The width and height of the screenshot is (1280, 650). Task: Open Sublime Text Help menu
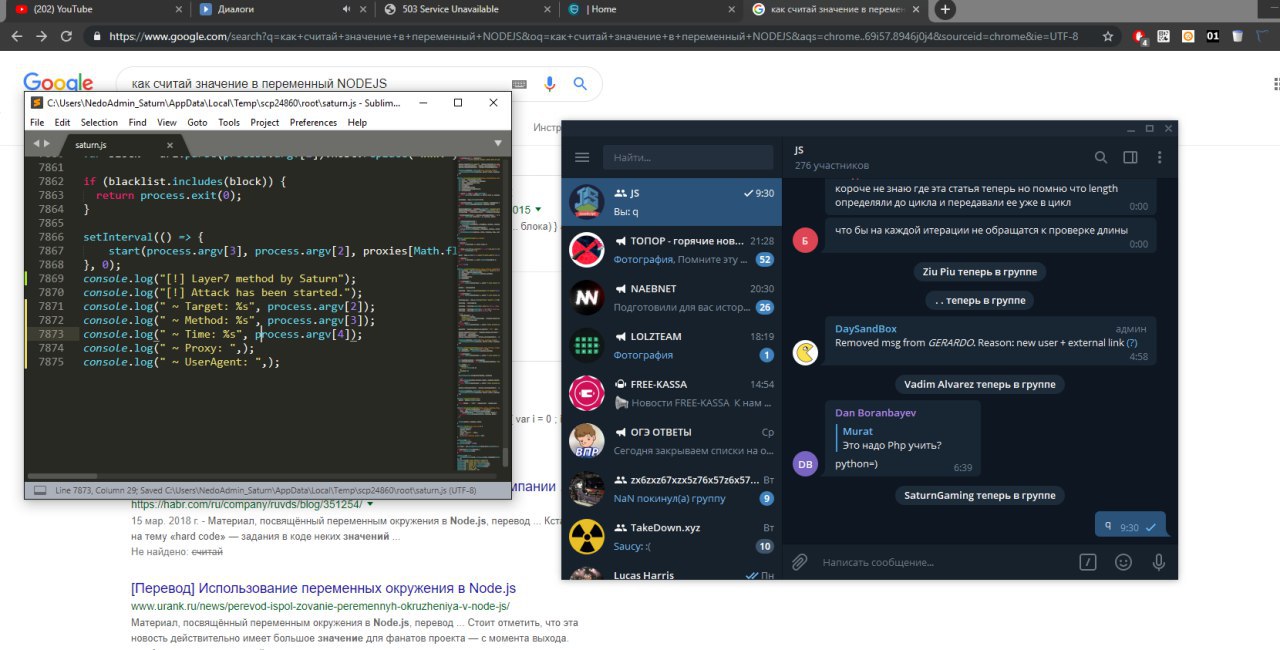(x=357, y=122)
